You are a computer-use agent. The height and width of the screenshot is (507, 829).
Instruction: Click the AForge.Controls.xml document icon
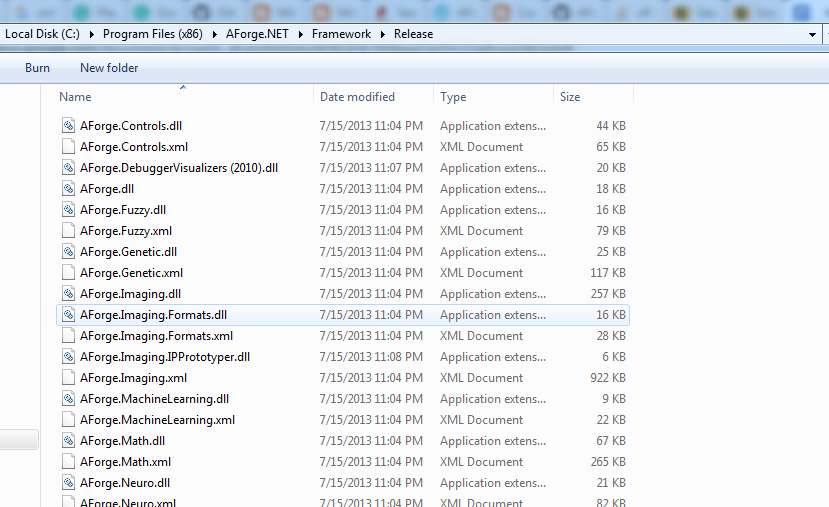click(x=68, y=146)
